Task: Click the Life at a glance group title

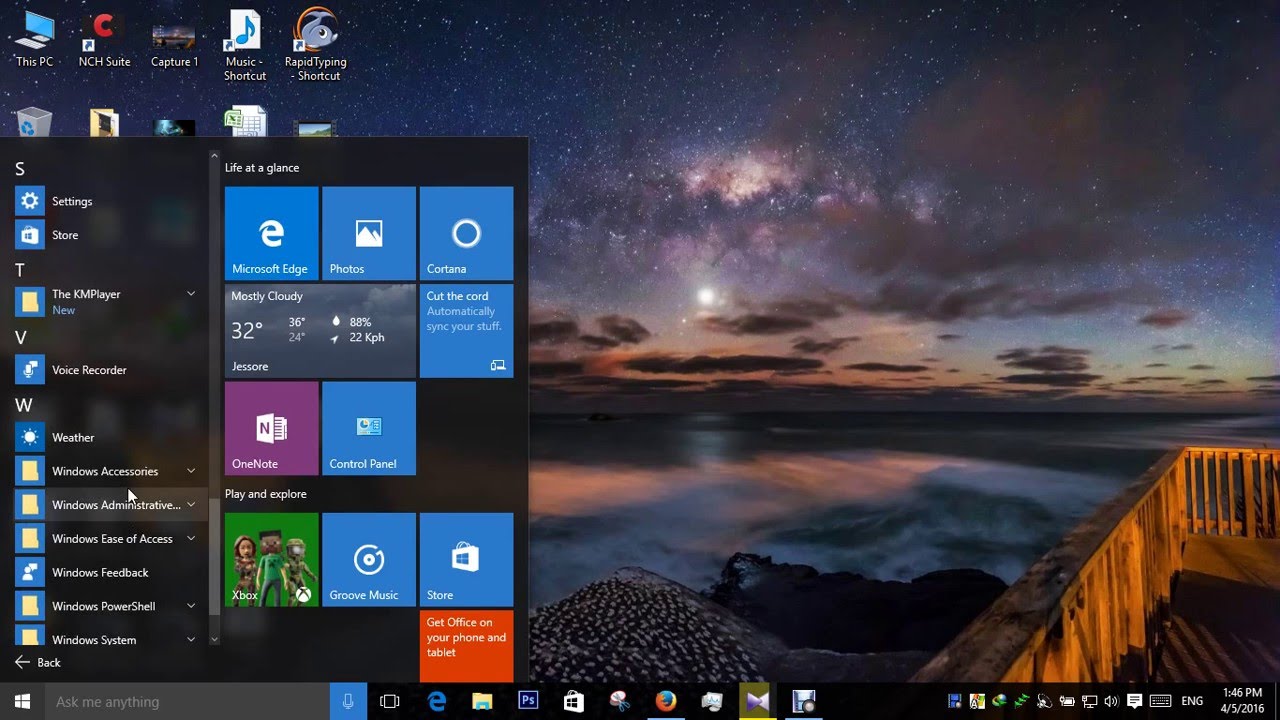Action: pos(262,168)
